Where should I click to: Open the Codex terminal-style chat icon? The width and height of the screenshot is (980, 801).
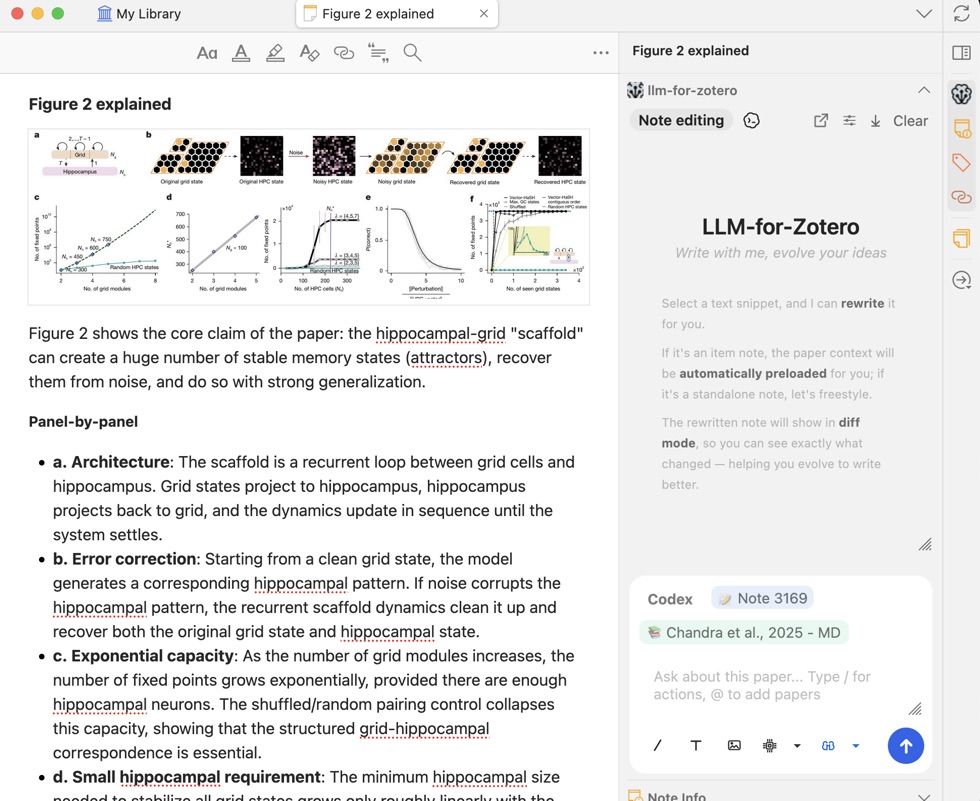(x=751, y=121)
